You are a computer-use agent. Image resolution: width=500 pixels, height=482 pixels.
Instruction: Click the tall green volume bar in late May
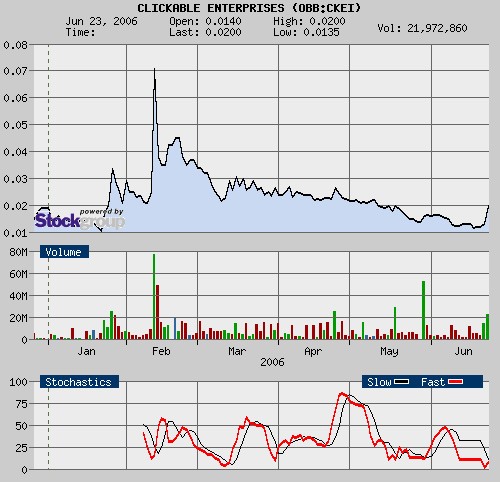tap(423, 310)
